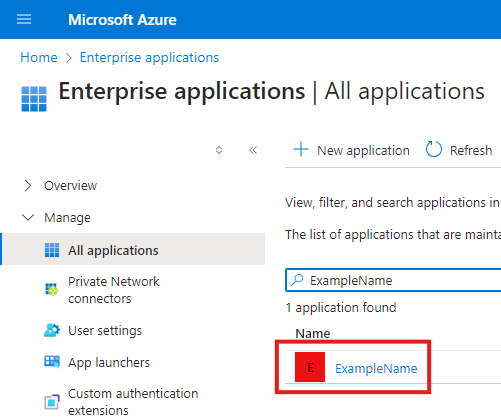This screenshot has width=501, height=420.
Task: Click the Custom authentication extensions icon
Action: 52,402
